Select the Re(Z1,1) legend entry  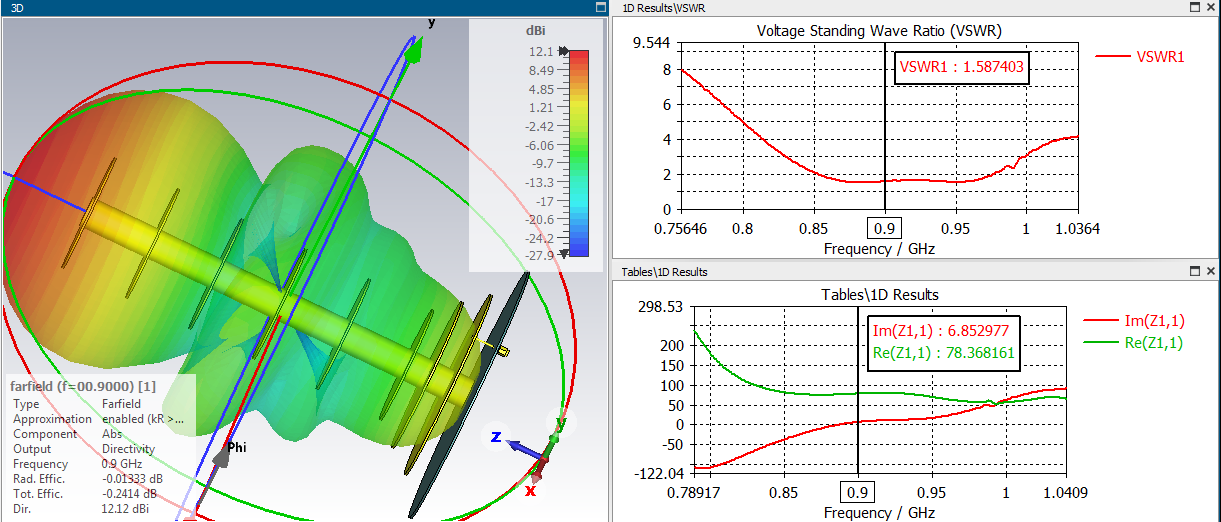point(1134,343)
